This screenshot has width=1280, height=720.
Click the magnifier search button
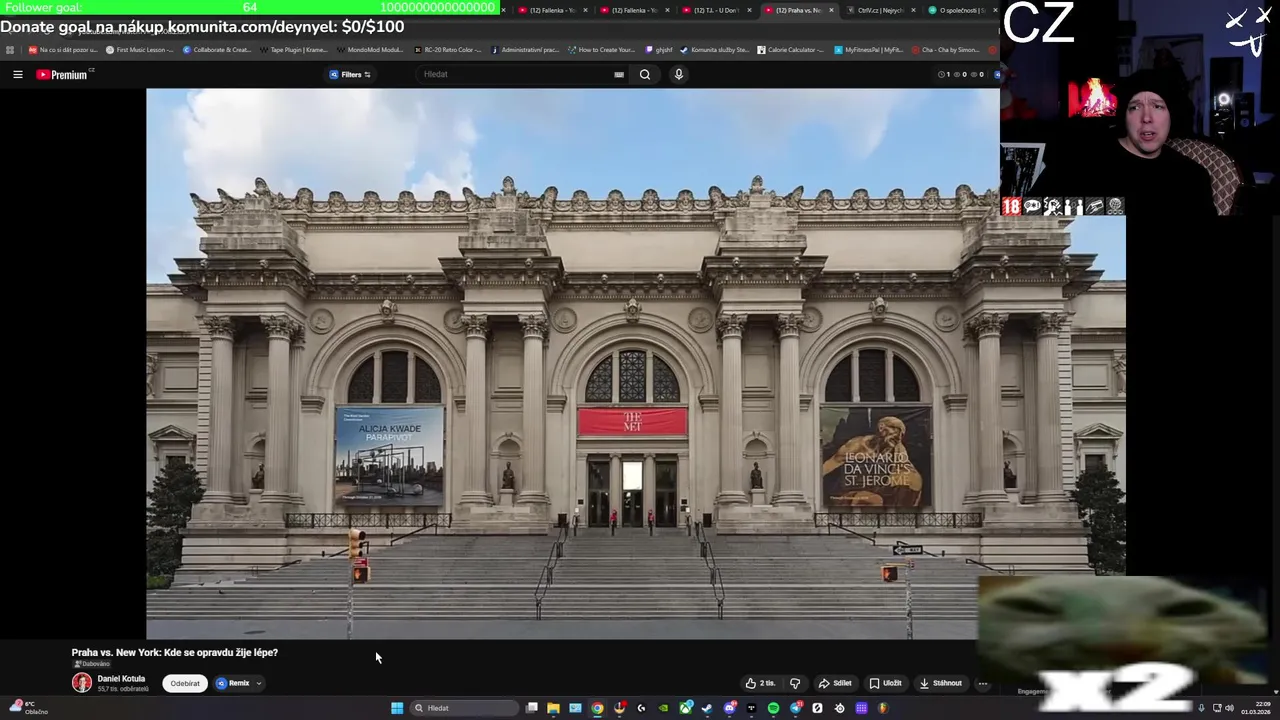(645, 74)
